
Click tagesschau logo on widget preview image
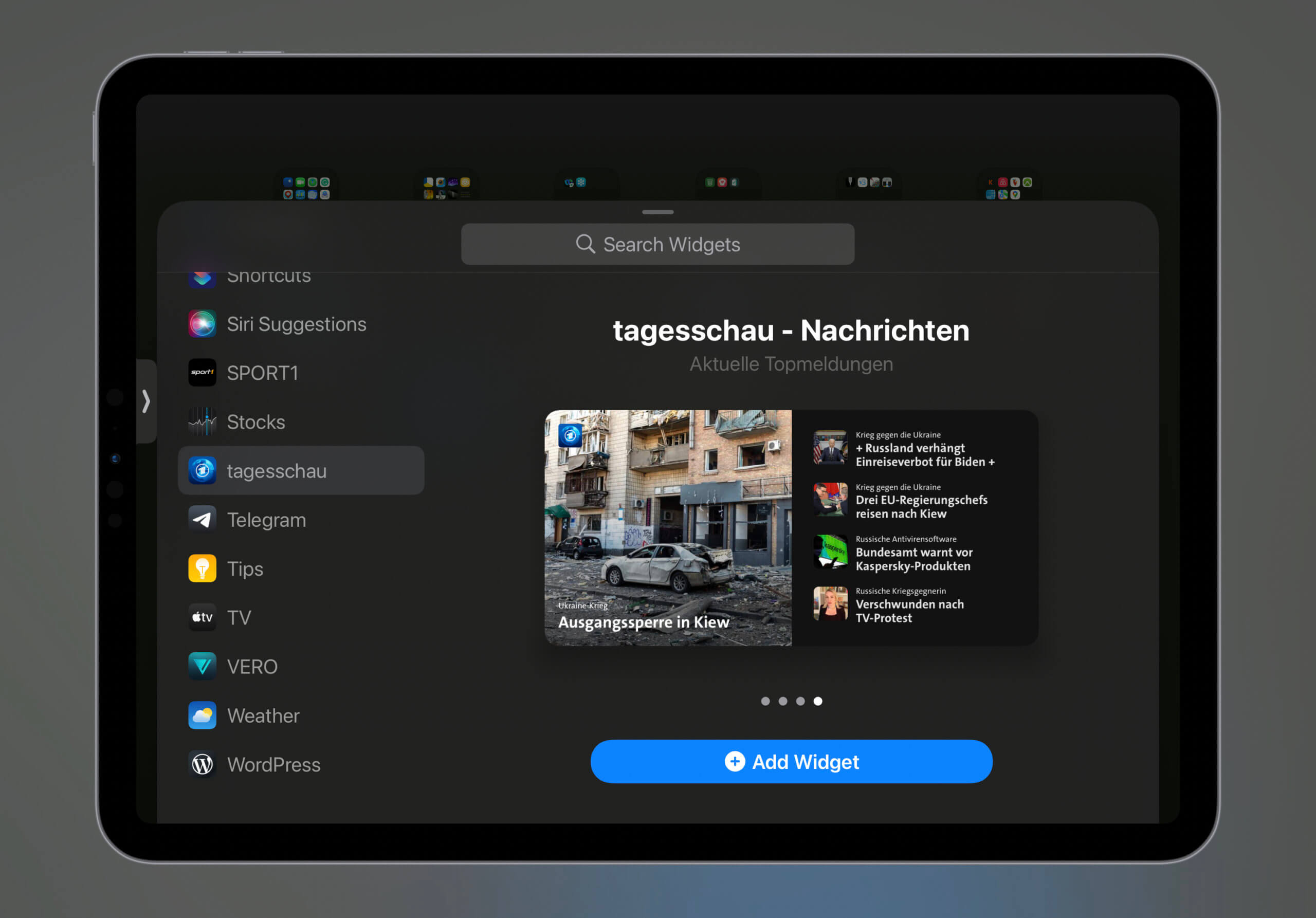tap(570, 435)
